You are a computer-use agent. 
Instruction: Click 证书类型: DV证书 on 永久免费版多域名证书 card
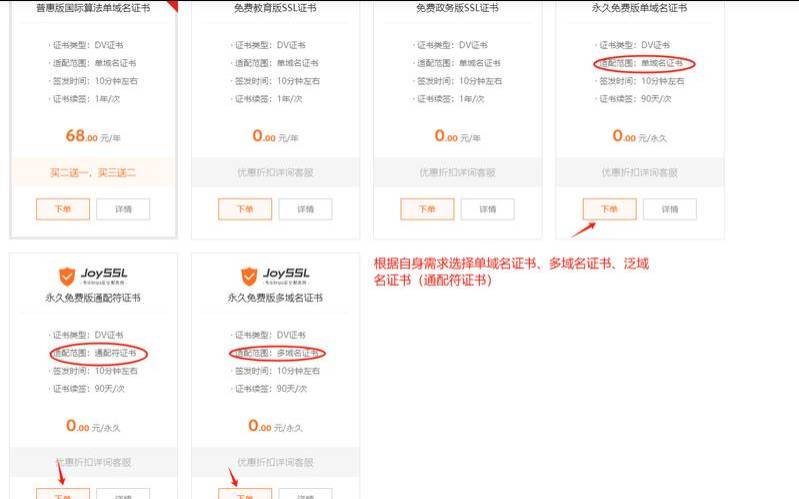[x=270, y=335]
